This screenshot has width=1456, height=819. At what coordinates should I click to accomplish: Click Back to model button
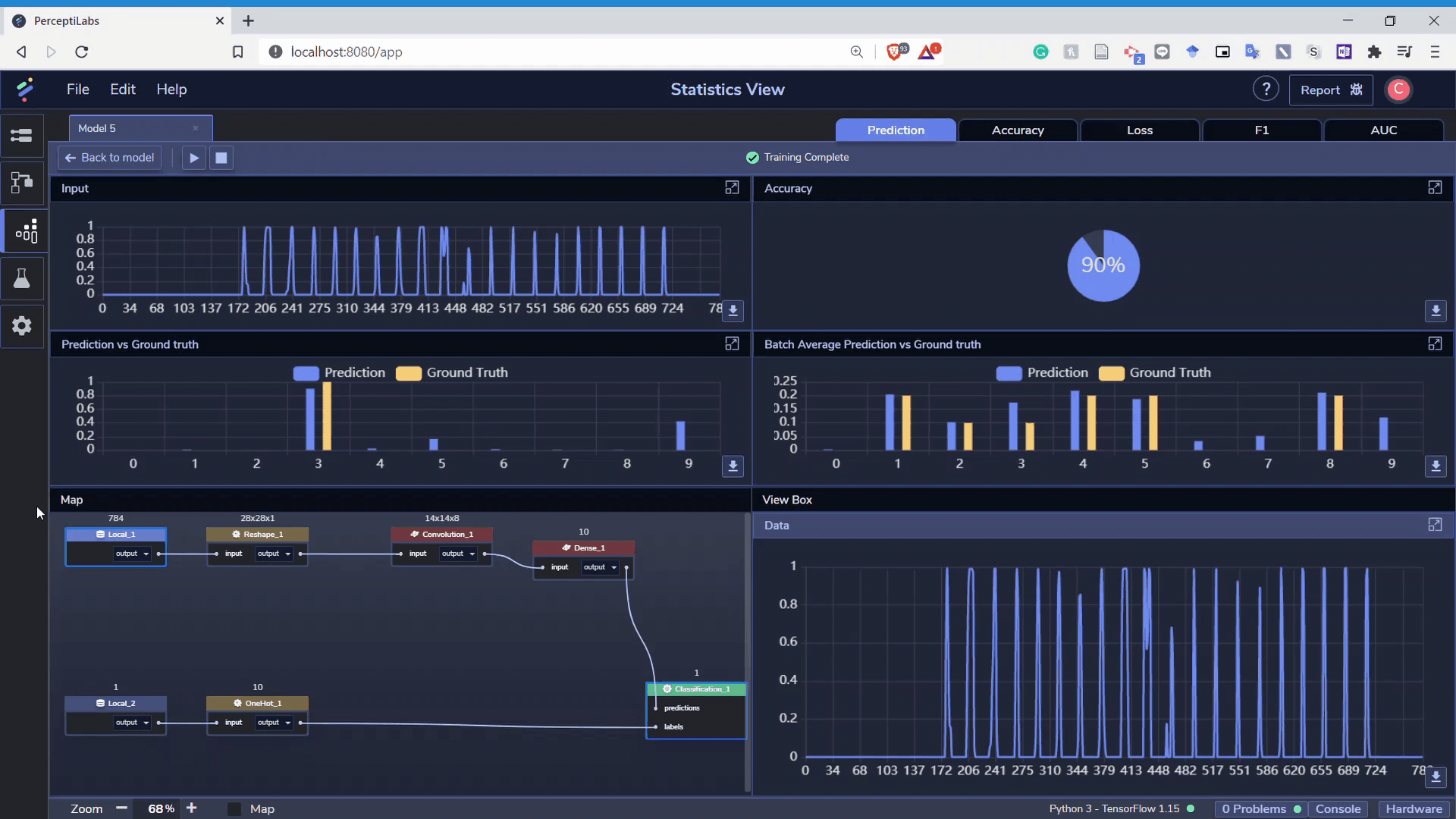(x=110, y=158)
